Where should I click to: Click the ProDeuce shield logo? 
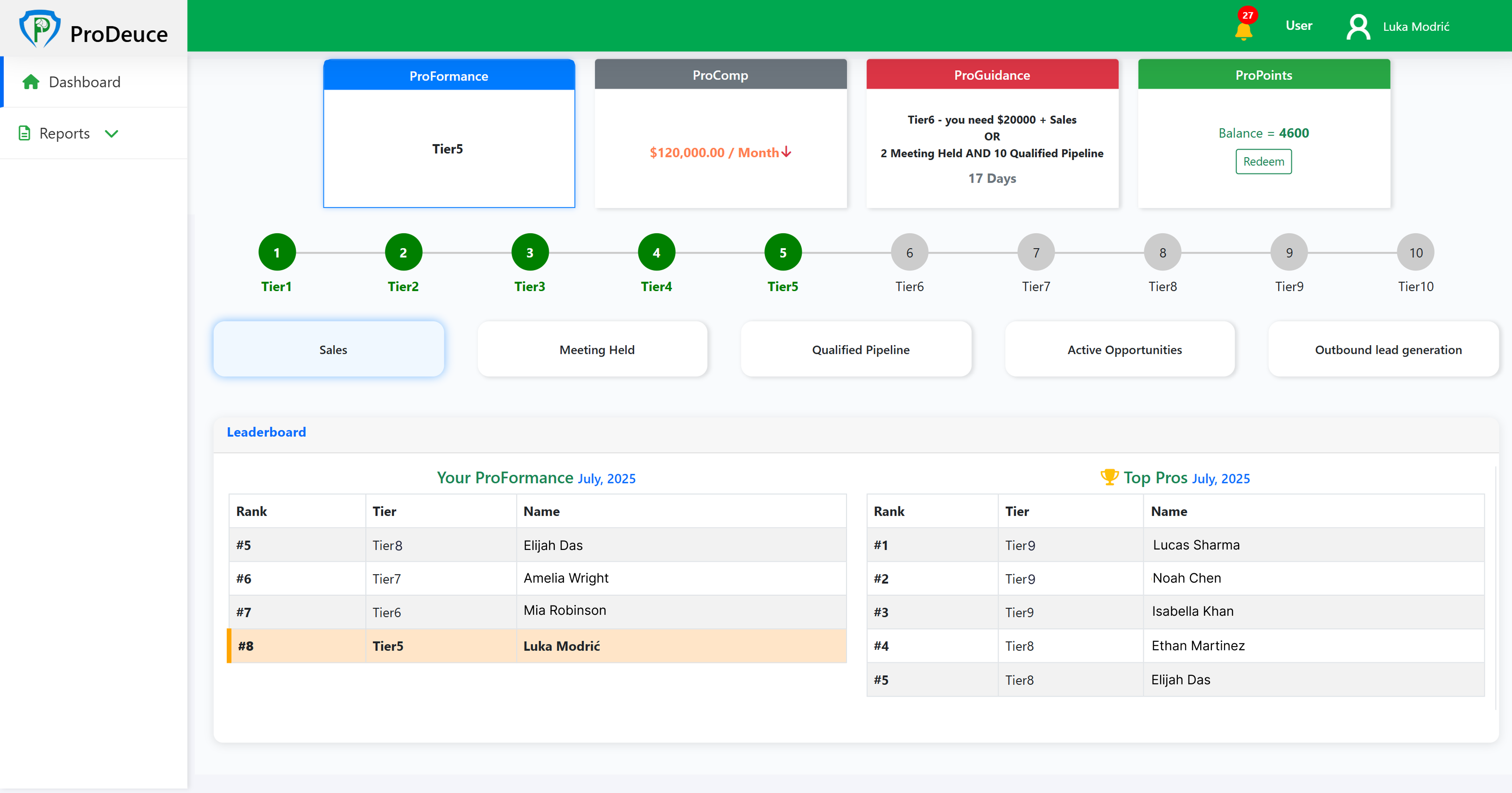(40, 28)
